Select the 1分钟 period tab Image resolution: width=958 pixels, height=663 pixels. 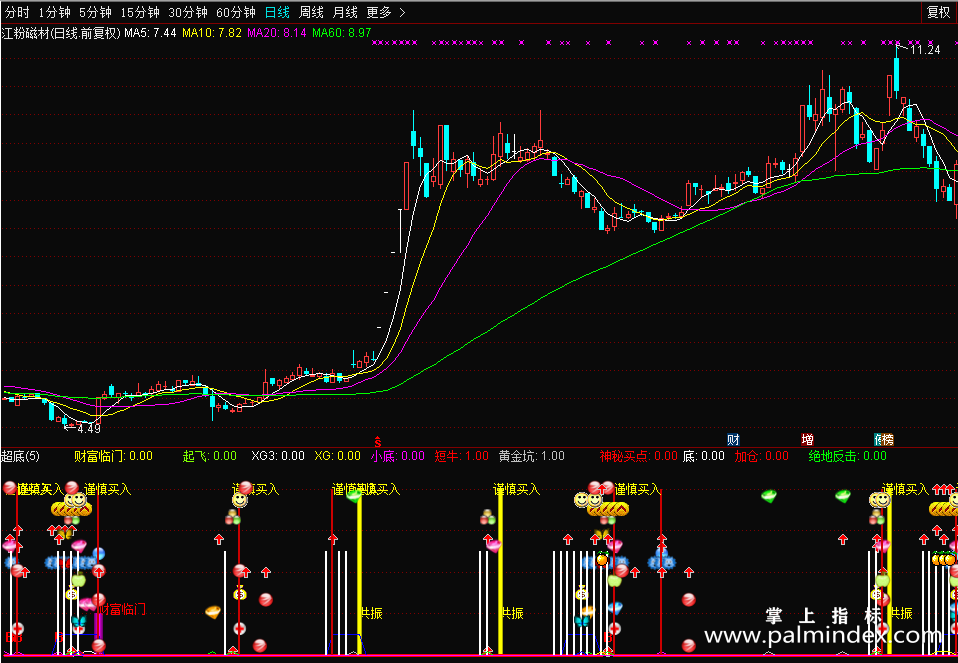(54, 12)
